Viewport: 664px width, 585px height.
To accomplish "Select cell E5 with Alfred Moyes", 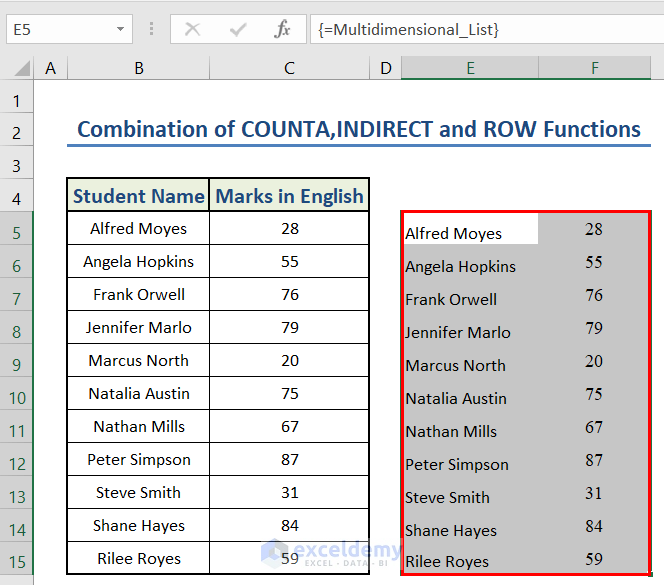I will coord(469,232).
